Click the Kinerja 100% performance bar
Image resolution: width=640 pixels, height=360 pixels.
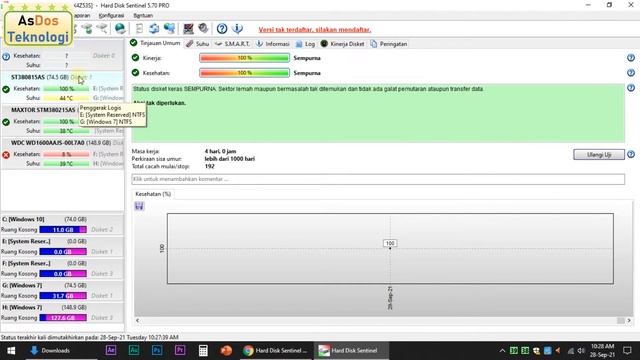tap(244, 58)
